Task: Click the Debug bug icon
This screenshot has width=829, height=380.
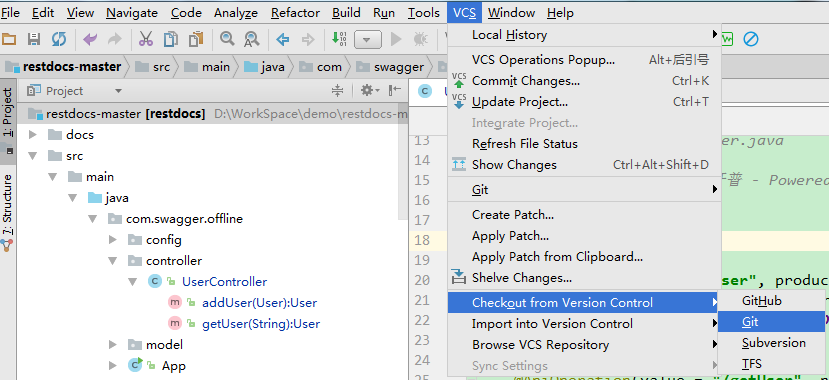Action: [421, 39]
